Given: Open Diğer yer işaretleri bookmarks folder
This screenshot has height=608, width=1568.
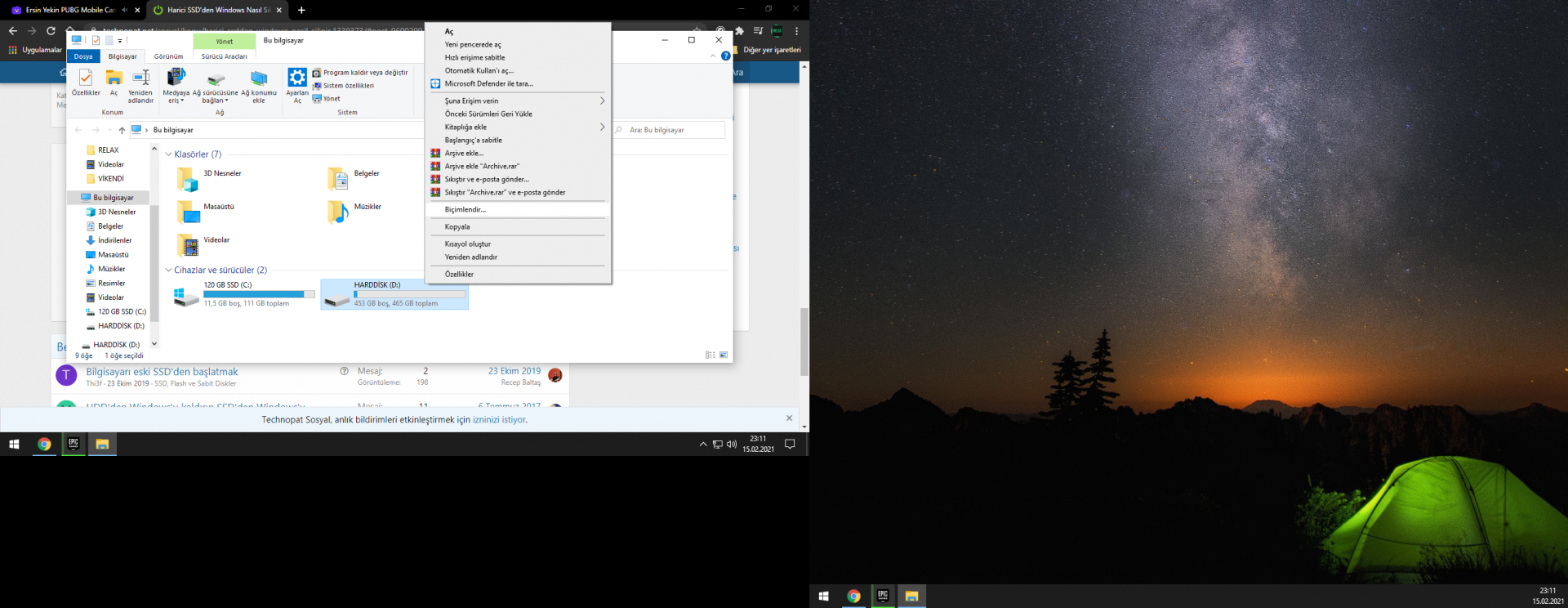Looking at the screenshot, I should [767, 50].
